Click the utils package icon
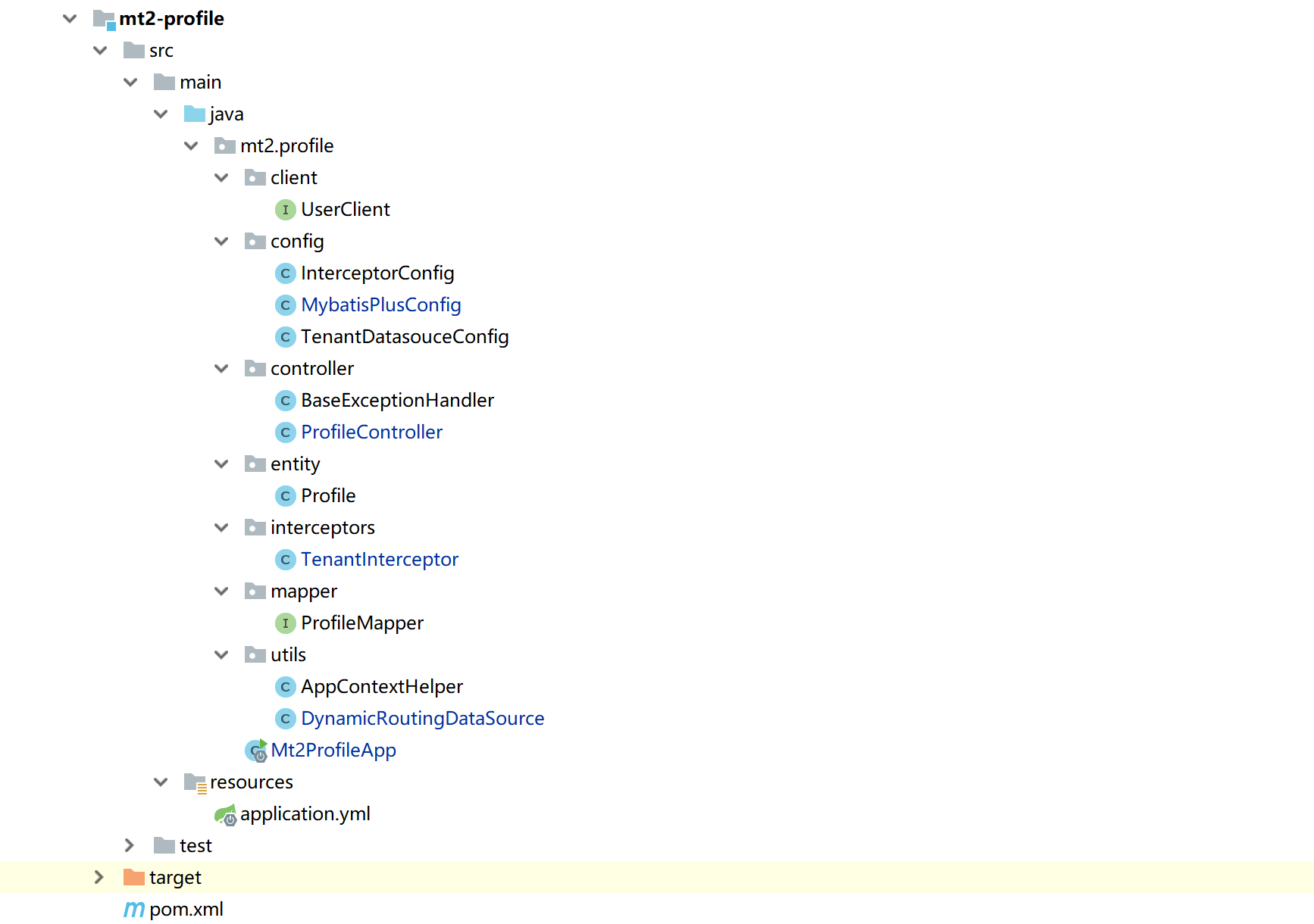Viewport: 1314px width, 924px height. pos(255,654)
